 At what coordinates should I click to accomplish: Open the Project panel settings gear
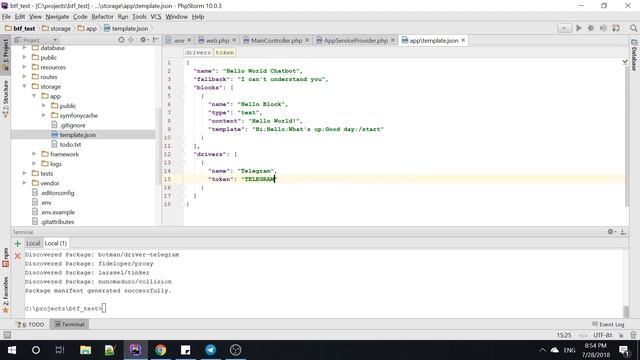[x=143, y=40]
